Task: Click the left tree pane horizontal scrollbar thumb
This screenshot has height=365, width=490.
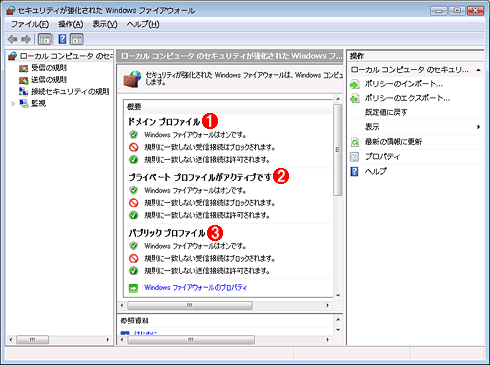Action: pyautogui.click(x=32, y=339)
